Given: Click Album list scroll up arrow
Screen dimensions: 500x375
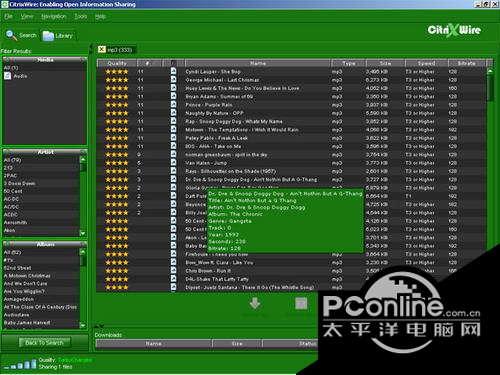Looking at the screenshot, I should click(83, 252).
